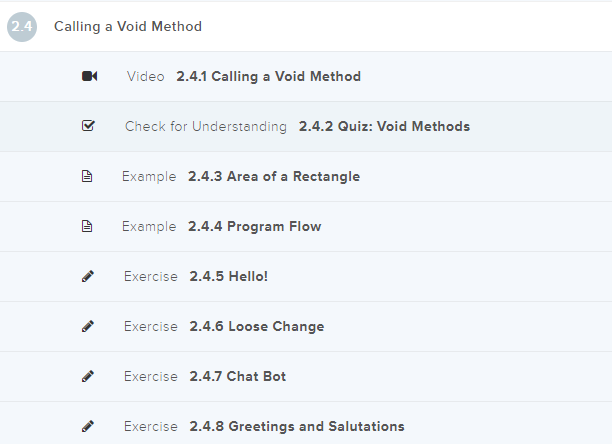Open the 2.4.1 Calling a Void Method video

pyautogui.click(x=268, y=76)
